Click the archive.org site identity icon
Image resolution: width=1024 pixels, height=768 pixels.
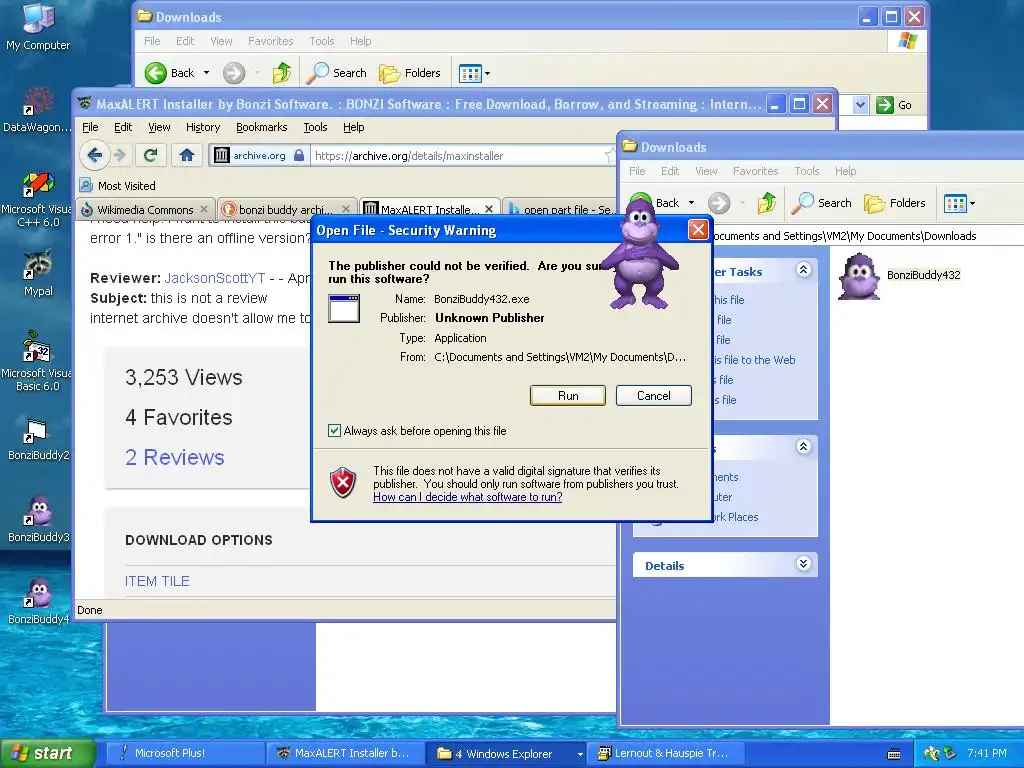222,155
